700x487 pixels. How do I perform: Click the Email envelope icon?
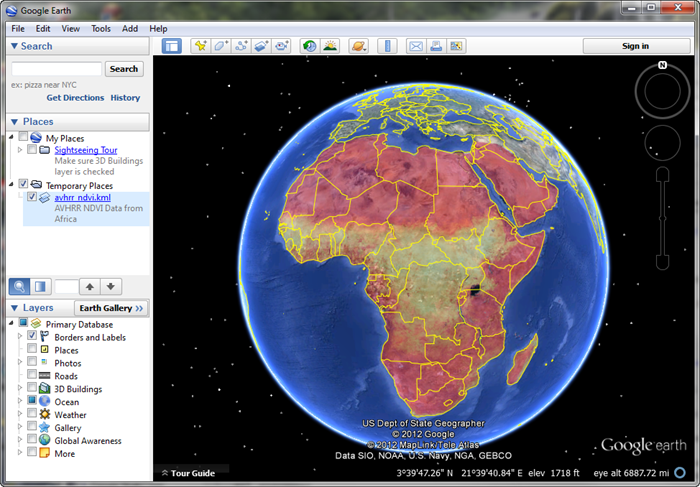click(x=415, y=46)
